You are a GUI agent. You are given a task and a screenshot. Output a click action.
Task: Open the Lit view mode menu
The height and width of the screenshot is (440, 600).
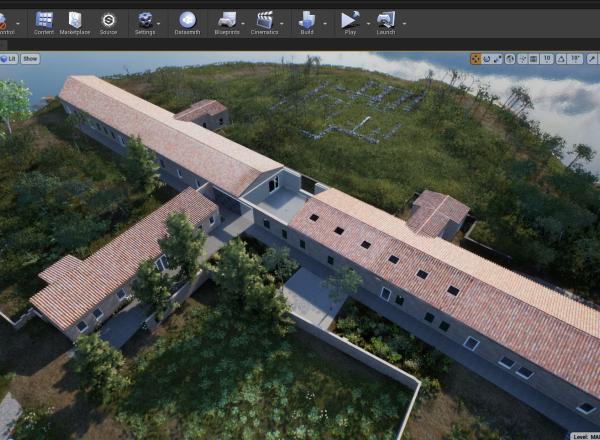pos(8,59)
